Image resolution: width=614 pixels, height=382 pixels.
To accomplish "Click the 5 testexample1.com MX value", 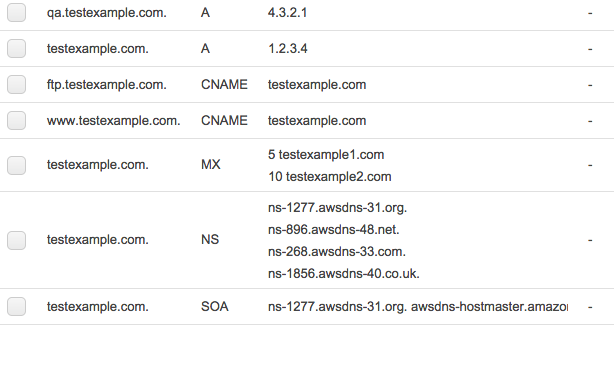I will 326,155.
